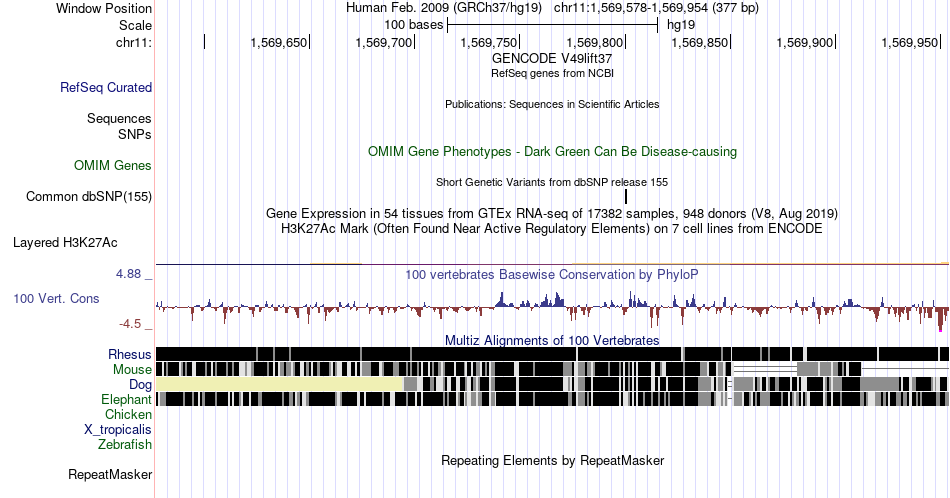Screen dimensions: 950x498
Task: Click the chr11: ruler label
Action: click(134, 42)
